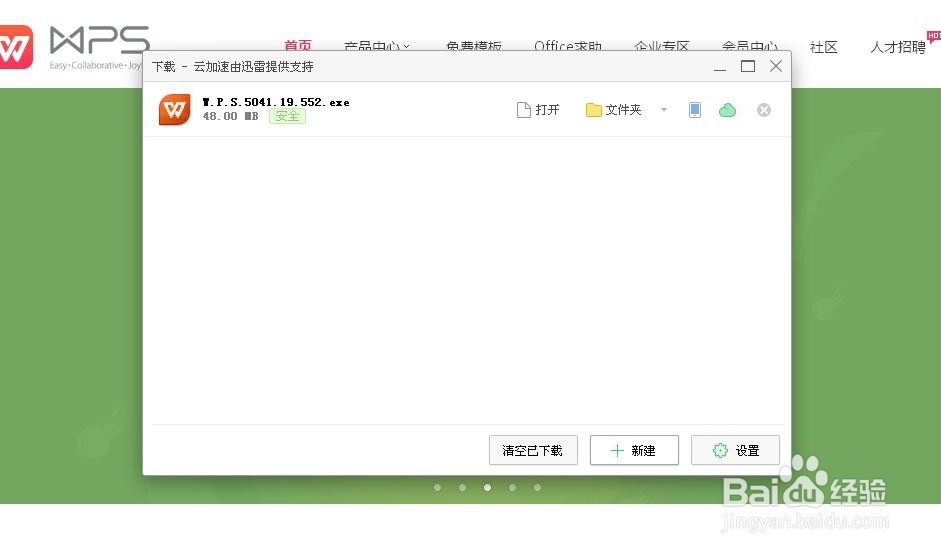Remove download item with the gray X icon

click(x=764, y=110)
